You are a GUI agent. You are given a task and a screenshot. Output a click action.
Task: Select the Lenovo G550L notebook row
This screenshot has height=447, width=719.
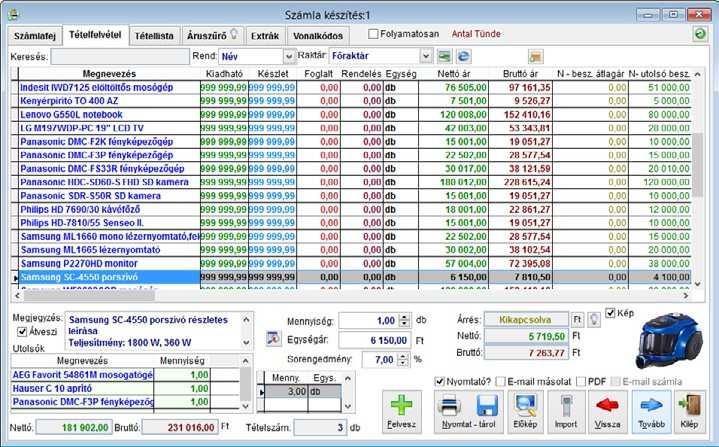coord(351,115)
